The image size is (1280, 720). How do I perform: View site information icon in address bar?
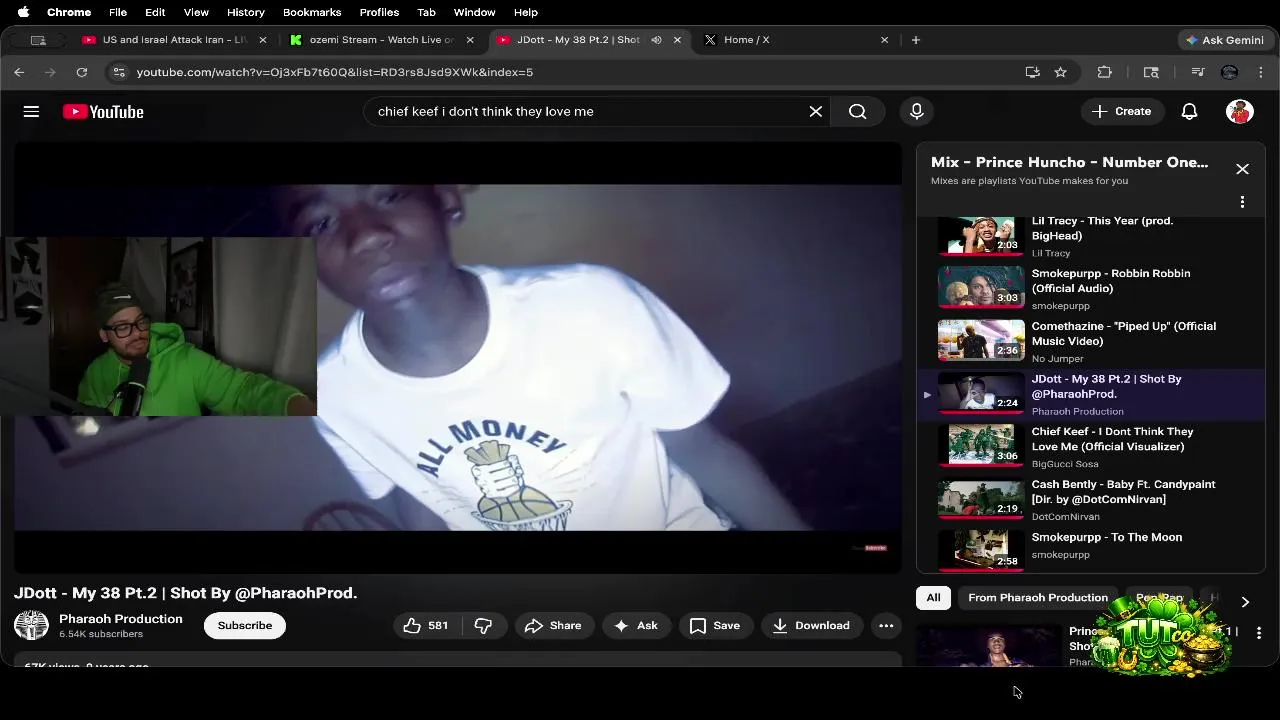[x=119, y=72]
